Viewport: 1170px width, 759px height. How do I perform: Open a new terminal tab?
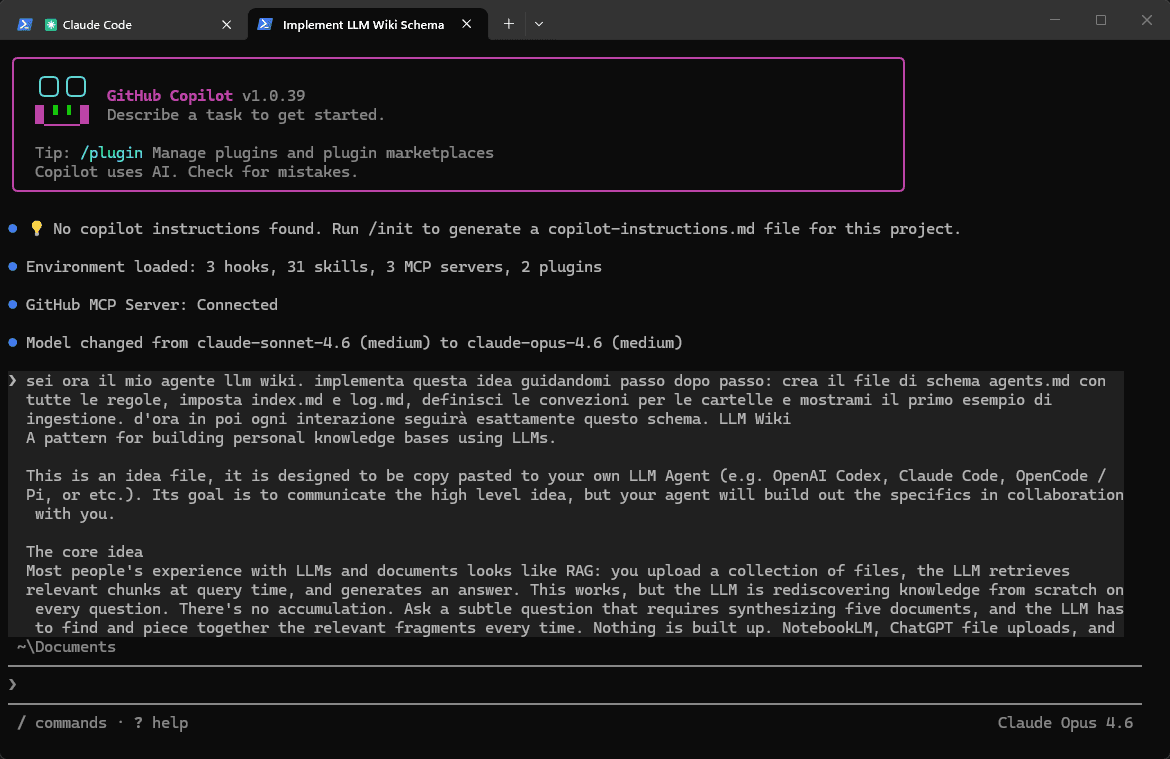[x=508, y=24]
